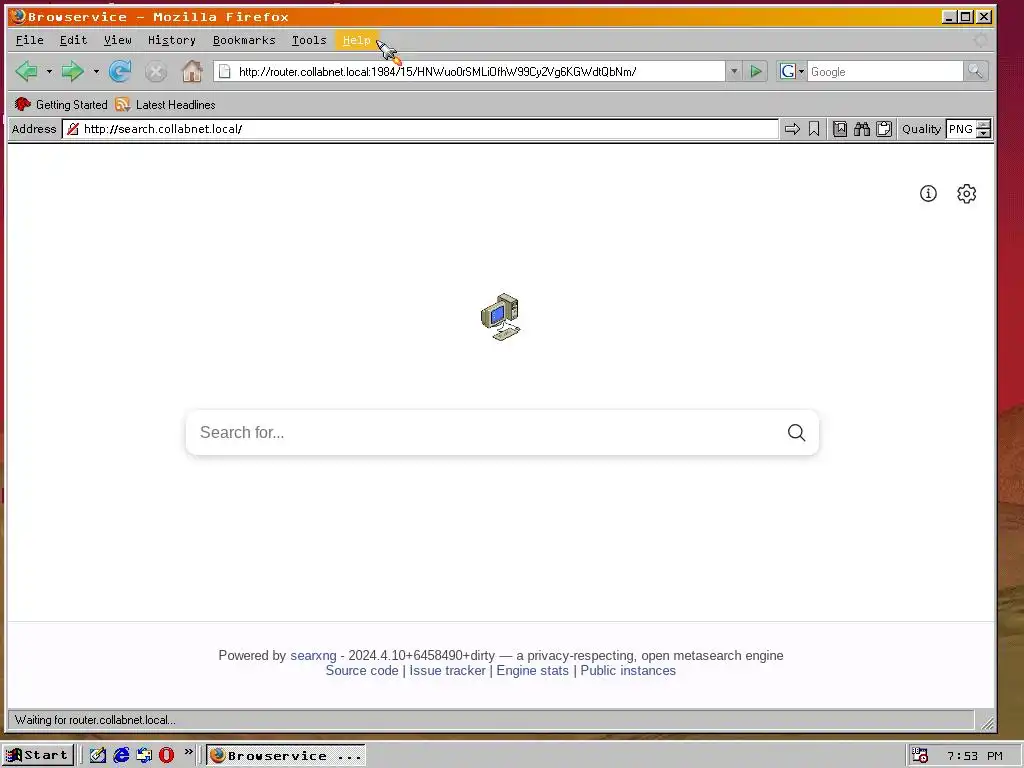
Task: Open the History menu
Action: pyautogui.click(x=172, y=40)
